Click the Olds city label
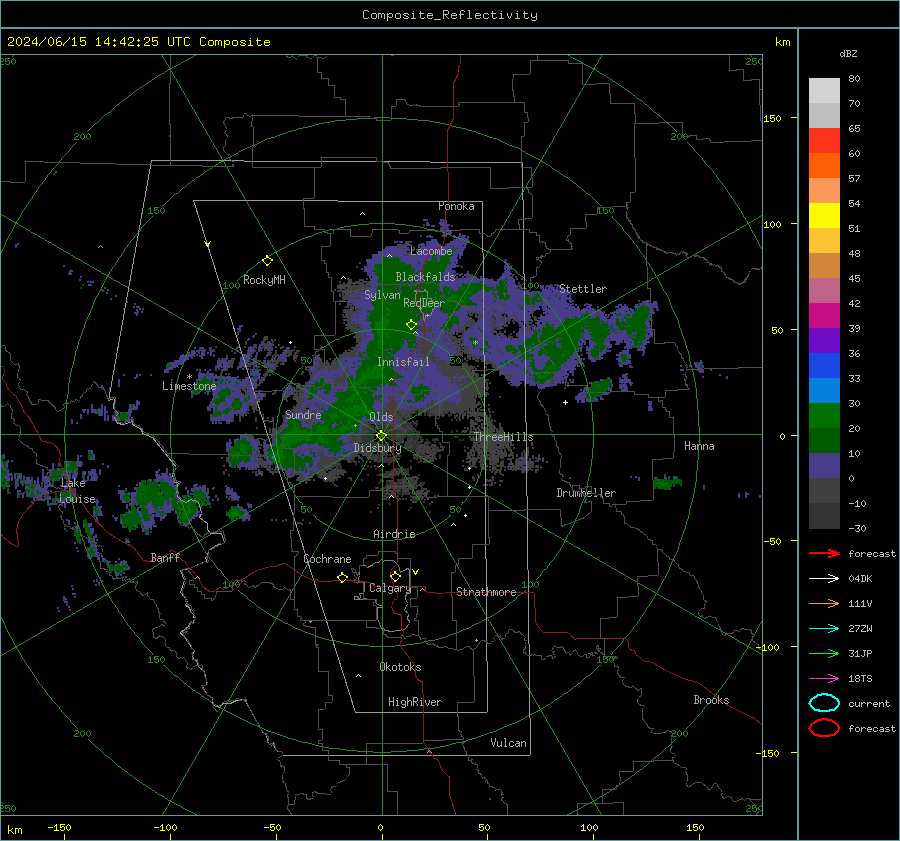Image resolution: width=900 pixels, height=841 pixels. pos(381,417)
